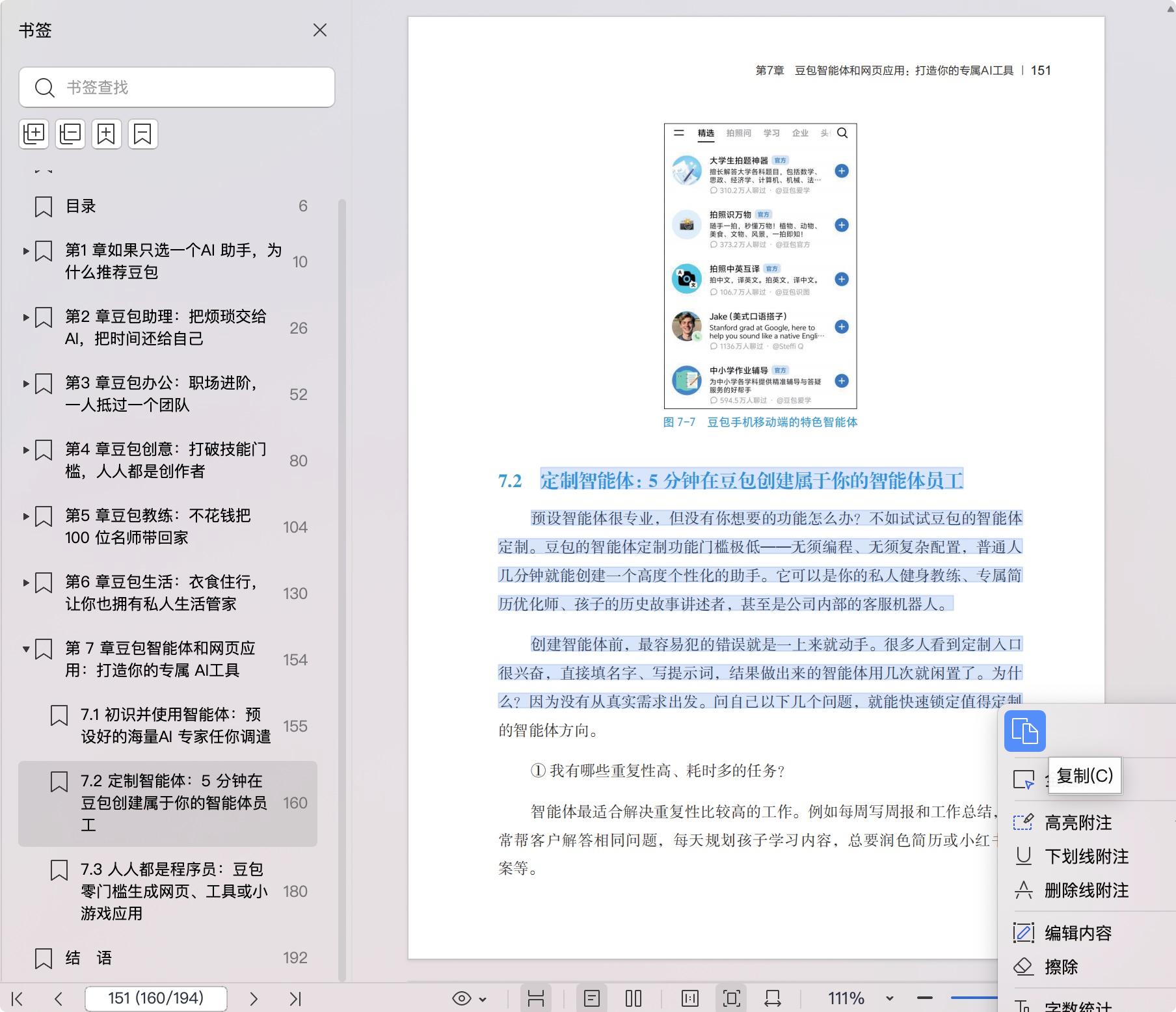1176x1012 pixels.
Task: Click the bookmark icon beside 目录
Action: click(x=44, y=207)
